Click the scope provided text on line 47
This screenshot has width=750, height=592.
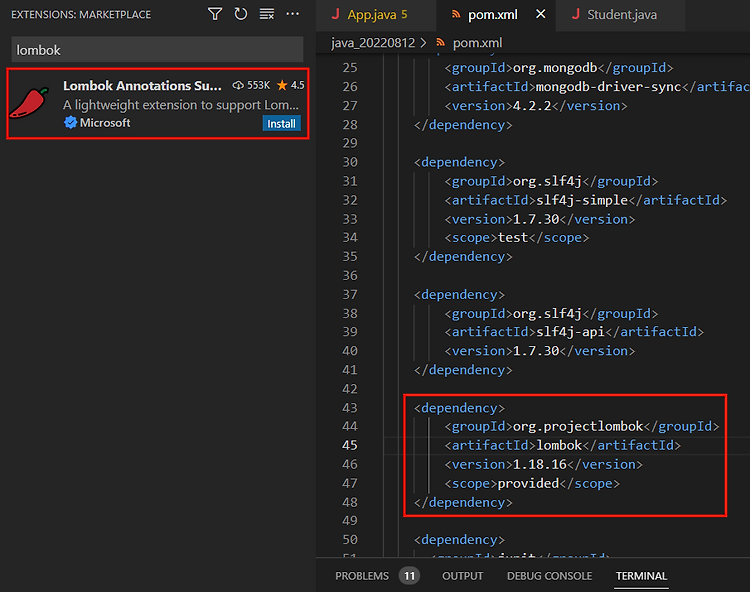[x=528, y=483]
